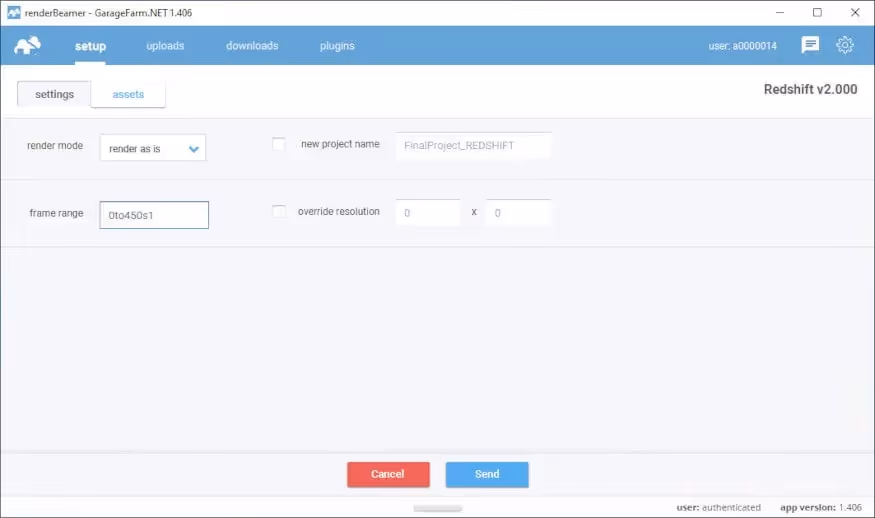
Task: Open the render mode dropdown
Action: click(153, 148)
